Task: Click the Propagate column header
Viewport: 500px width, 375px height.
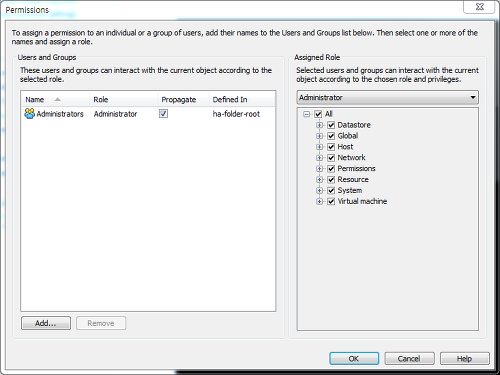Action: click(x=183, y=99)
